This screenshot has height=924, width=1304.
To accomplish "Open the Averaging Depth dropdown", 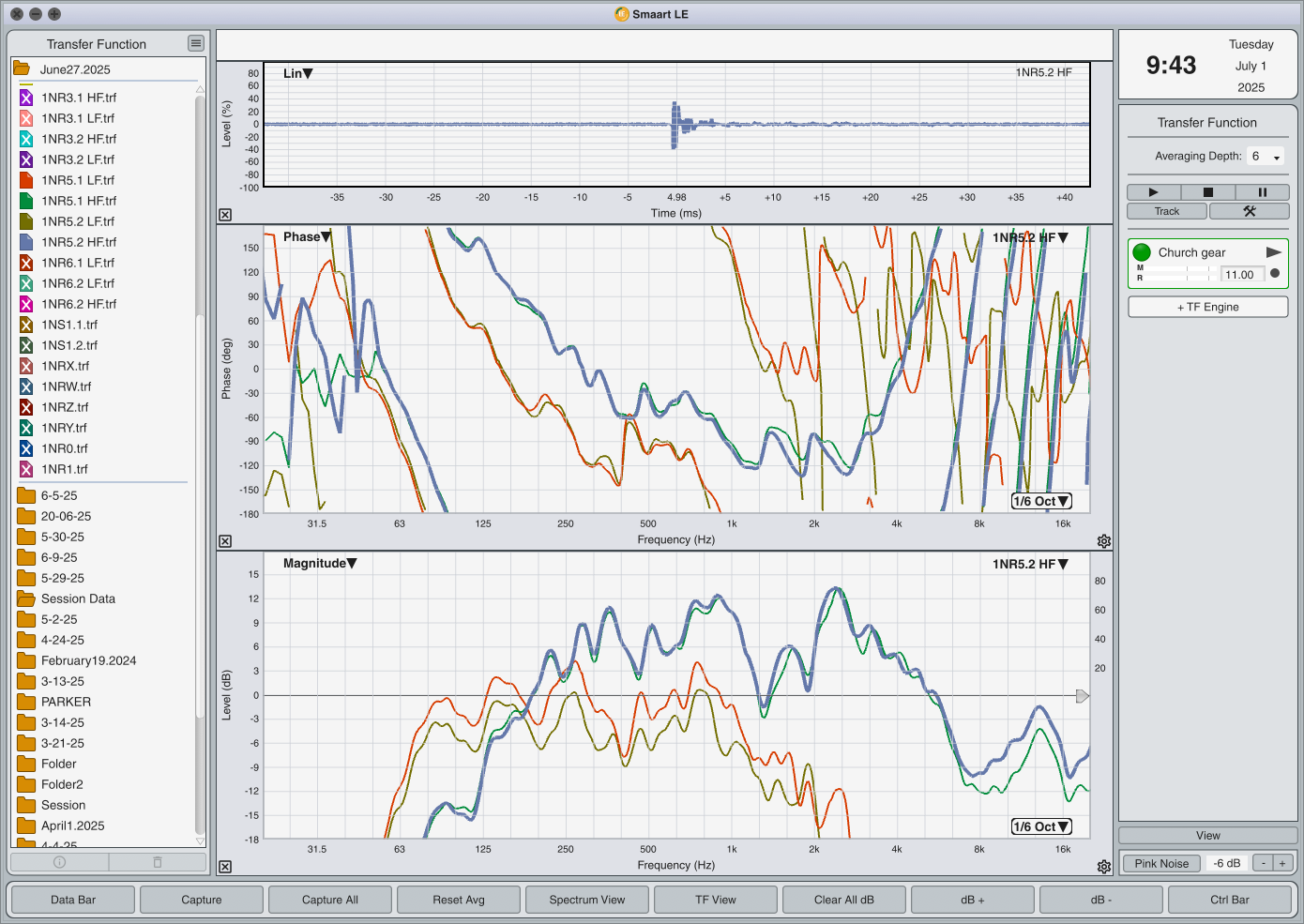I will pos(1266,157).
